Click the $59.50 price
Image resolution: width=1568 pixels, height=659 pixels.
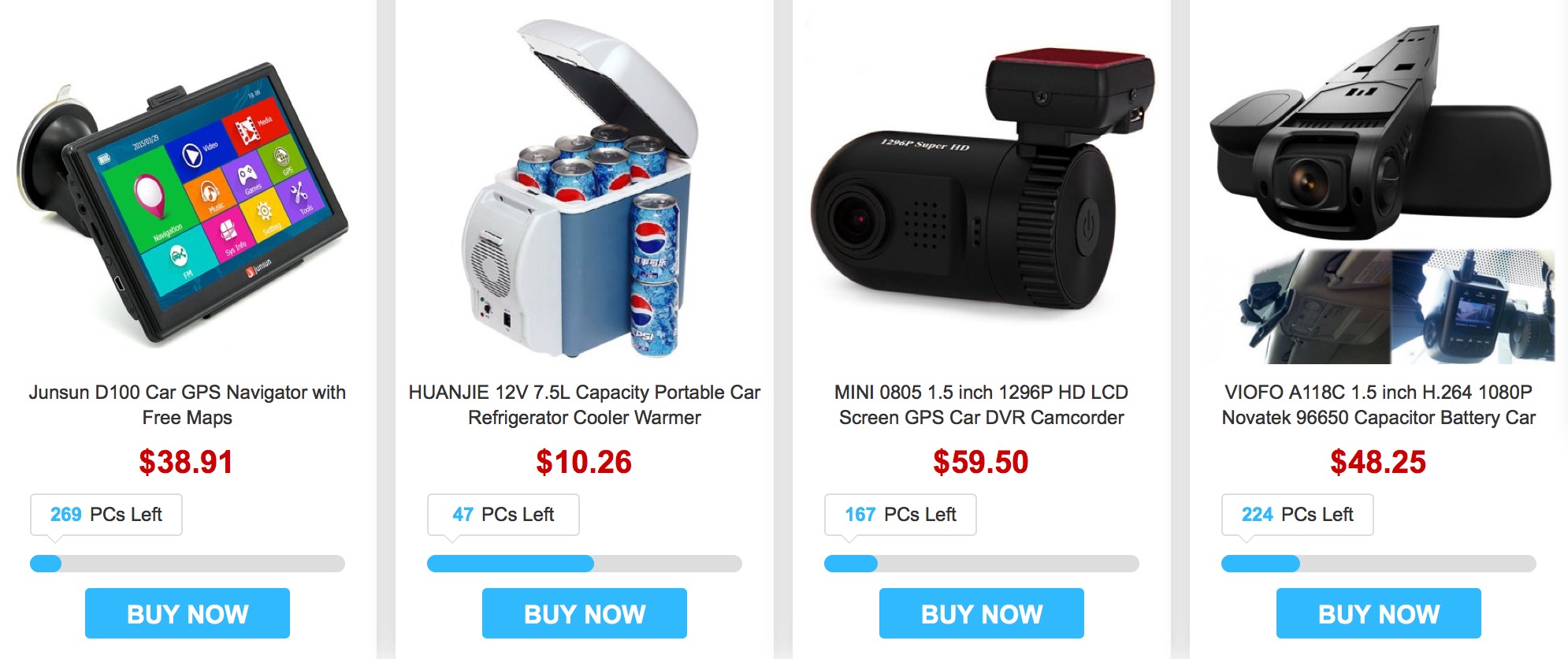click(x=981, y=462)
